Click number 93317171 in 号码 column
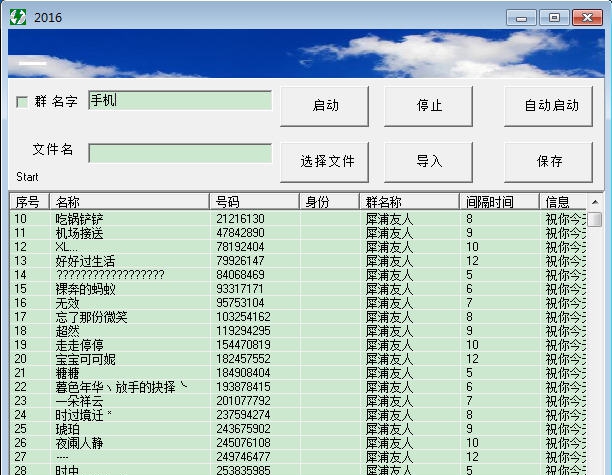 (x=240, y=289)
